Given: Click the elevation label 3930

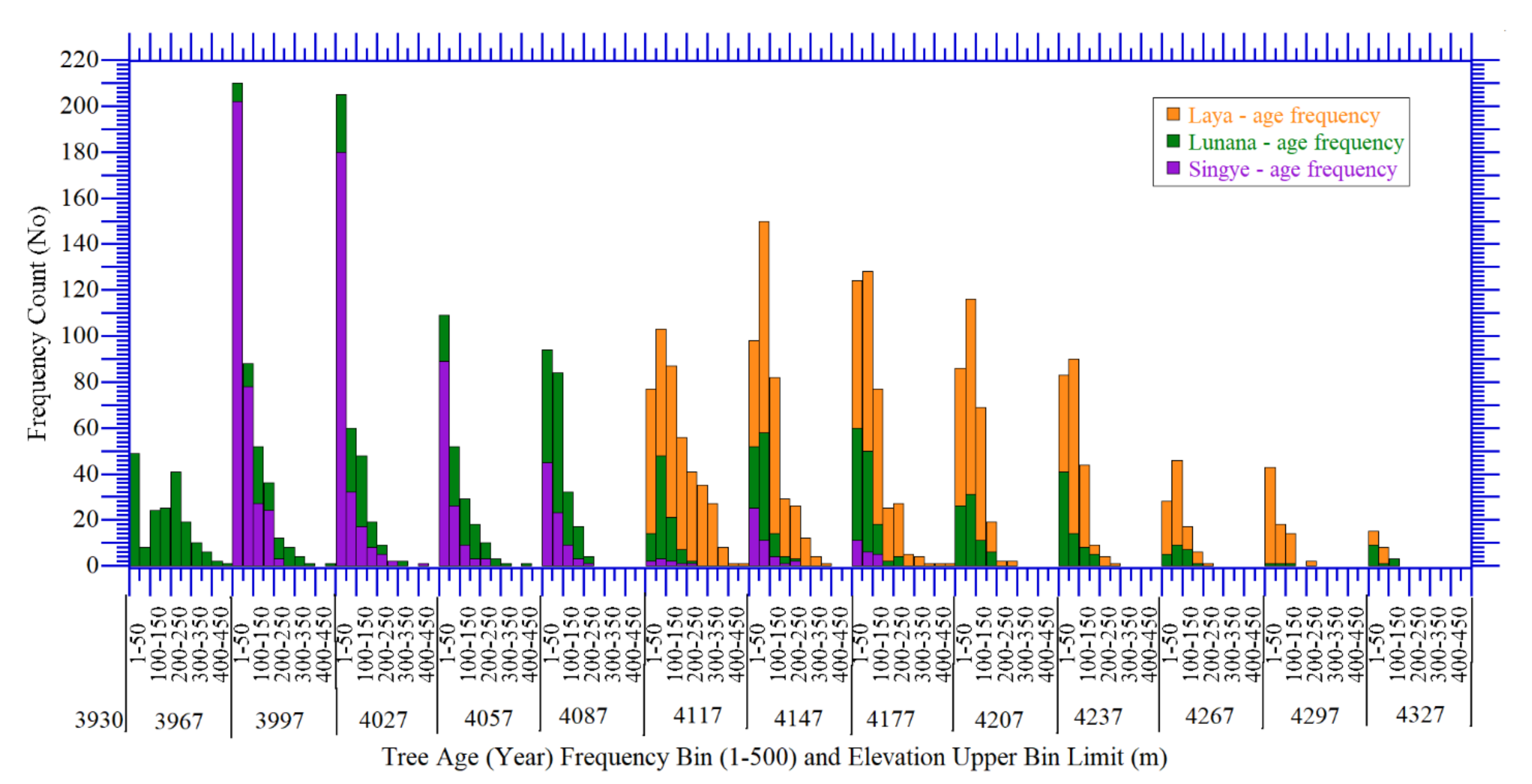Looking at the screenshot, I should tap(99, 720).
